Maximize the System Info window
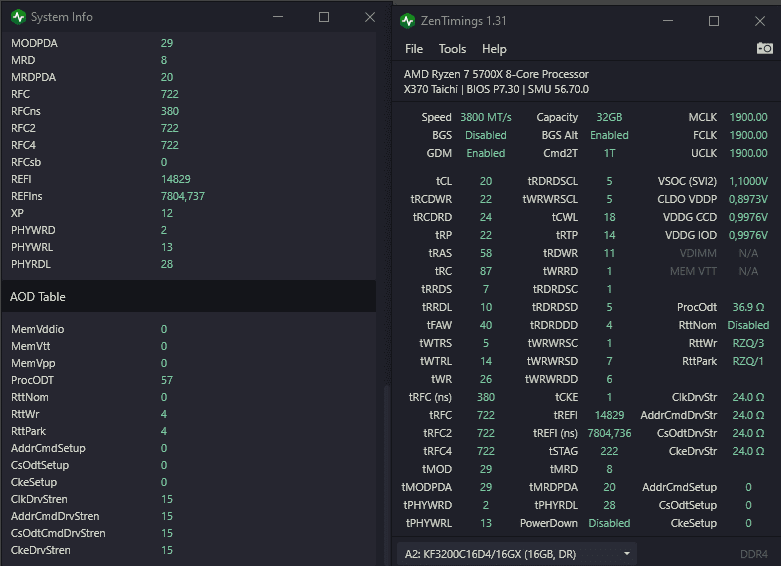 [324, 17]
